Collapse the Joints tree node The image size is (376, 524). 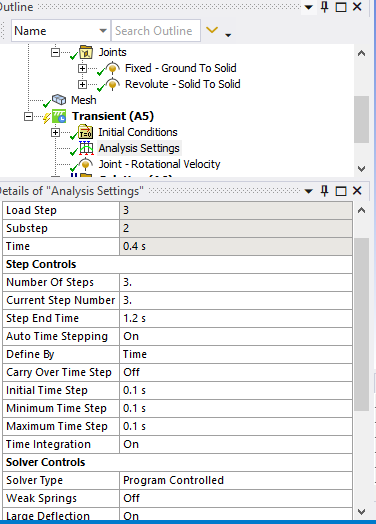(x=55, y=52)
